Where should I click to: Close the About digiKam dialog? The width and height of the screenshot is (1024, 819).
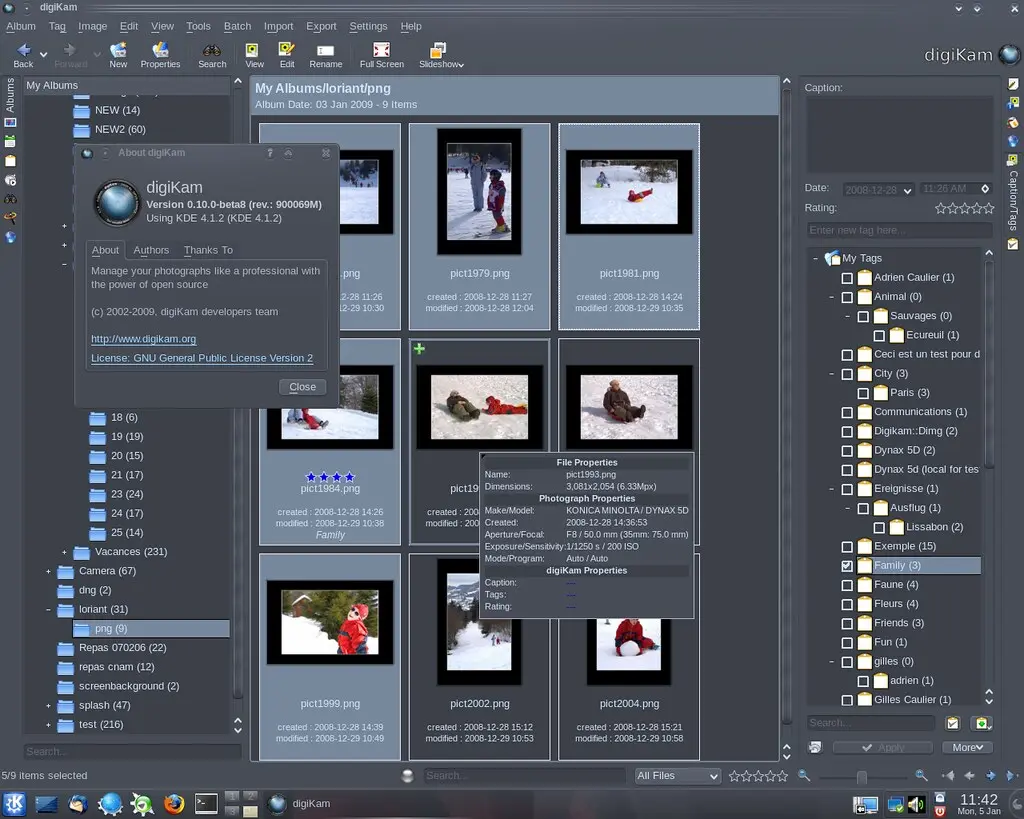pos(303,386)
